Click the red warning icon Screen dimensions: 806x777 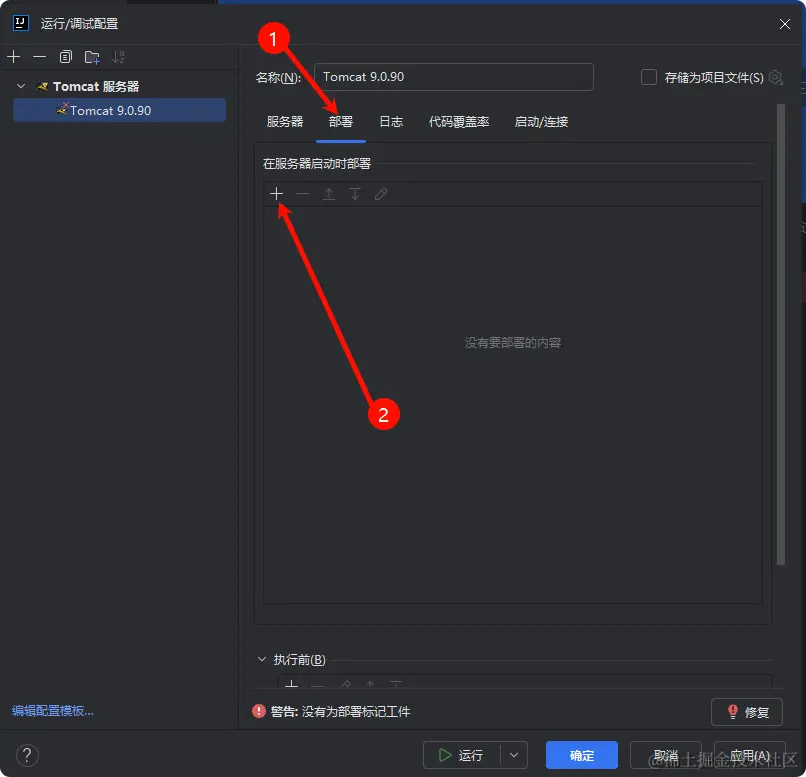pyautogui.click(x=259, y=711)
